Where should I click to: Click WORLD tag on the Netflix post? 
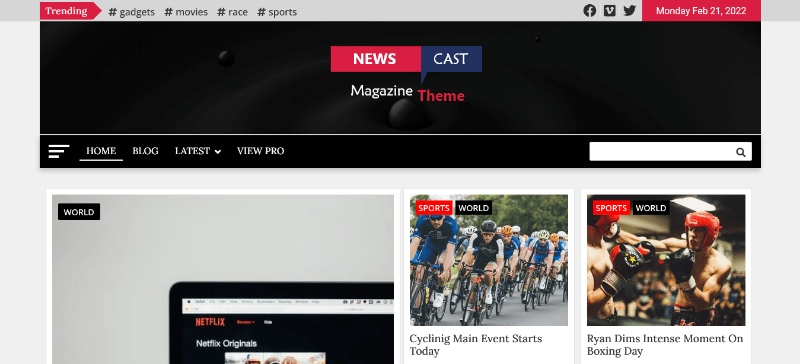79,212
